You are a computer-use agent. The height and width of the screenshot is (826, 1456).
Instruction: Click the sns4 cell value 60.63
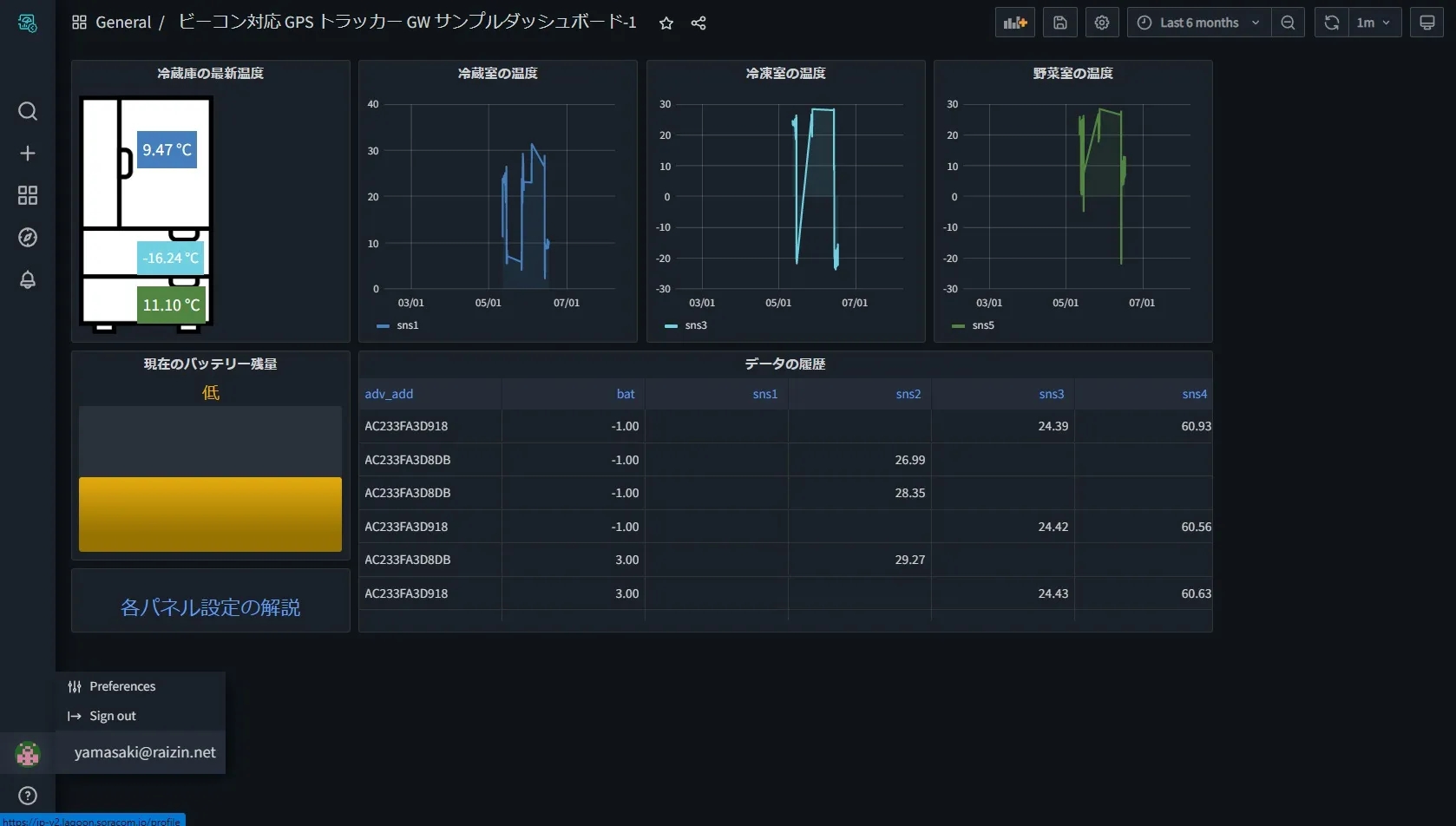pos(1196,593)
